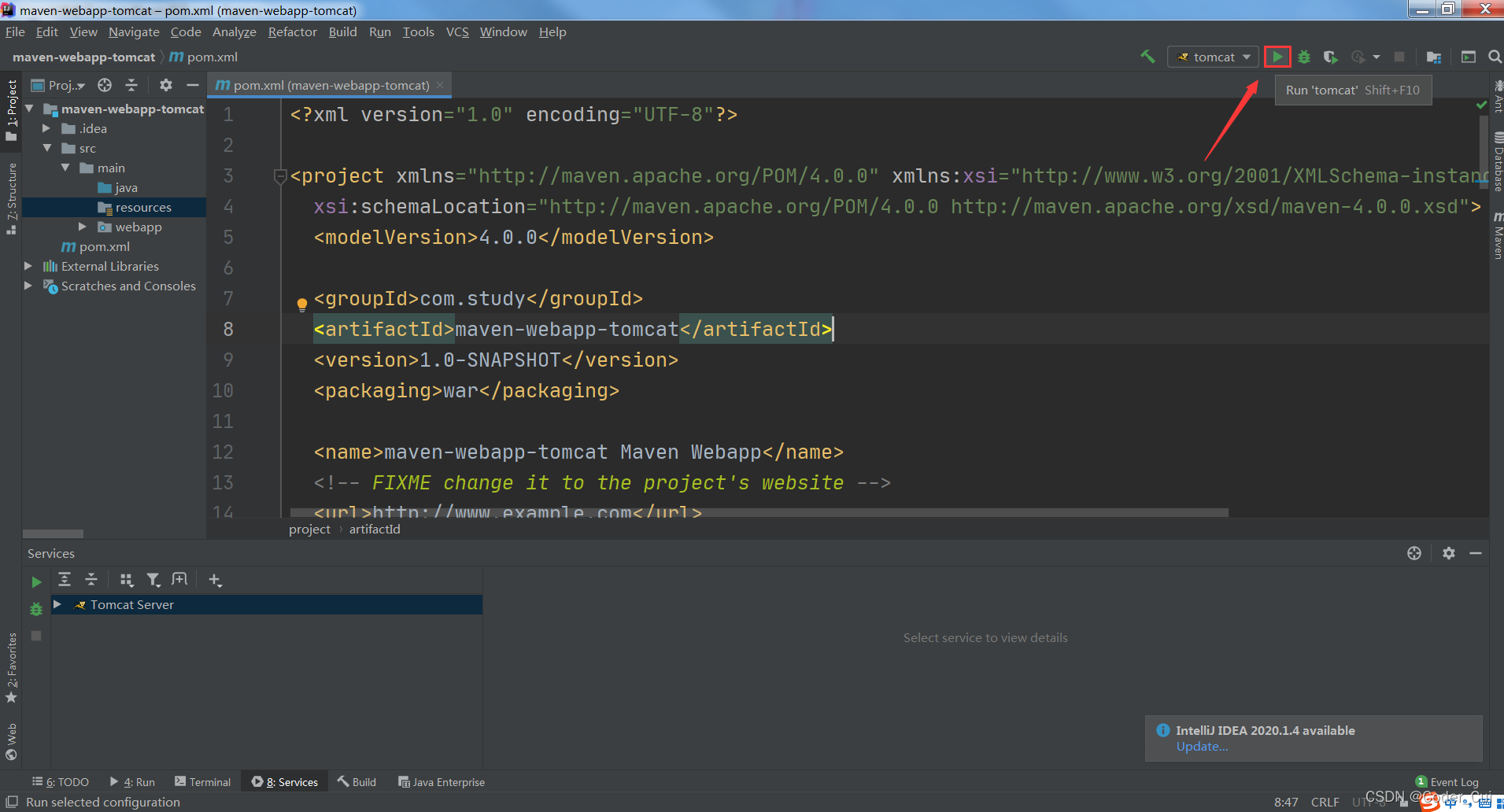Expand the Tomcat Server service node
Image resolution: width=1504 pixels, height=812 pixels.
tap(57, 604)
